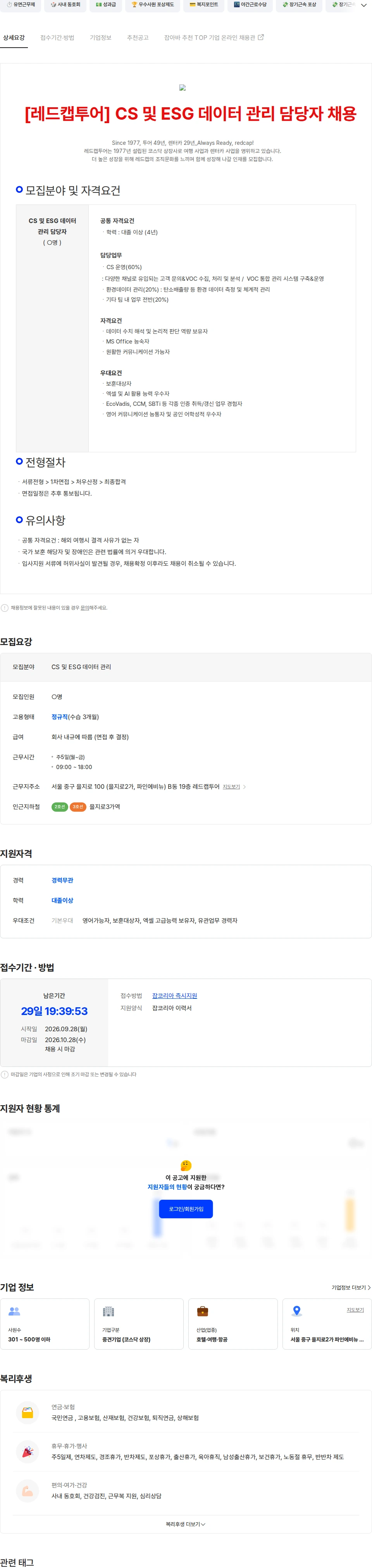Go to the 추천공고 tab
Viewport: 372px width, 1568px height.
[138, 38]
